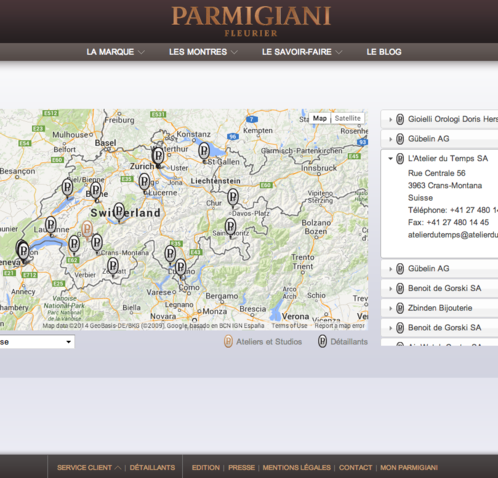
Task: Click the map pin near Lucerne
Action: point(144,183)
